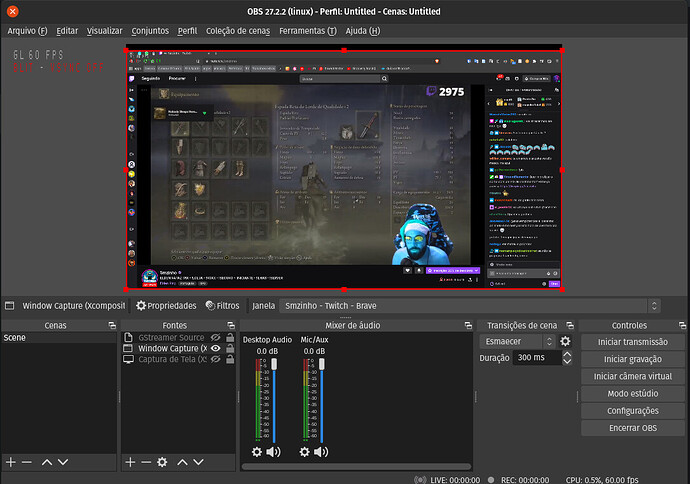690x484 pixels.
Task: Remove the selected scene with minus icon
Action: click(27, 462)
